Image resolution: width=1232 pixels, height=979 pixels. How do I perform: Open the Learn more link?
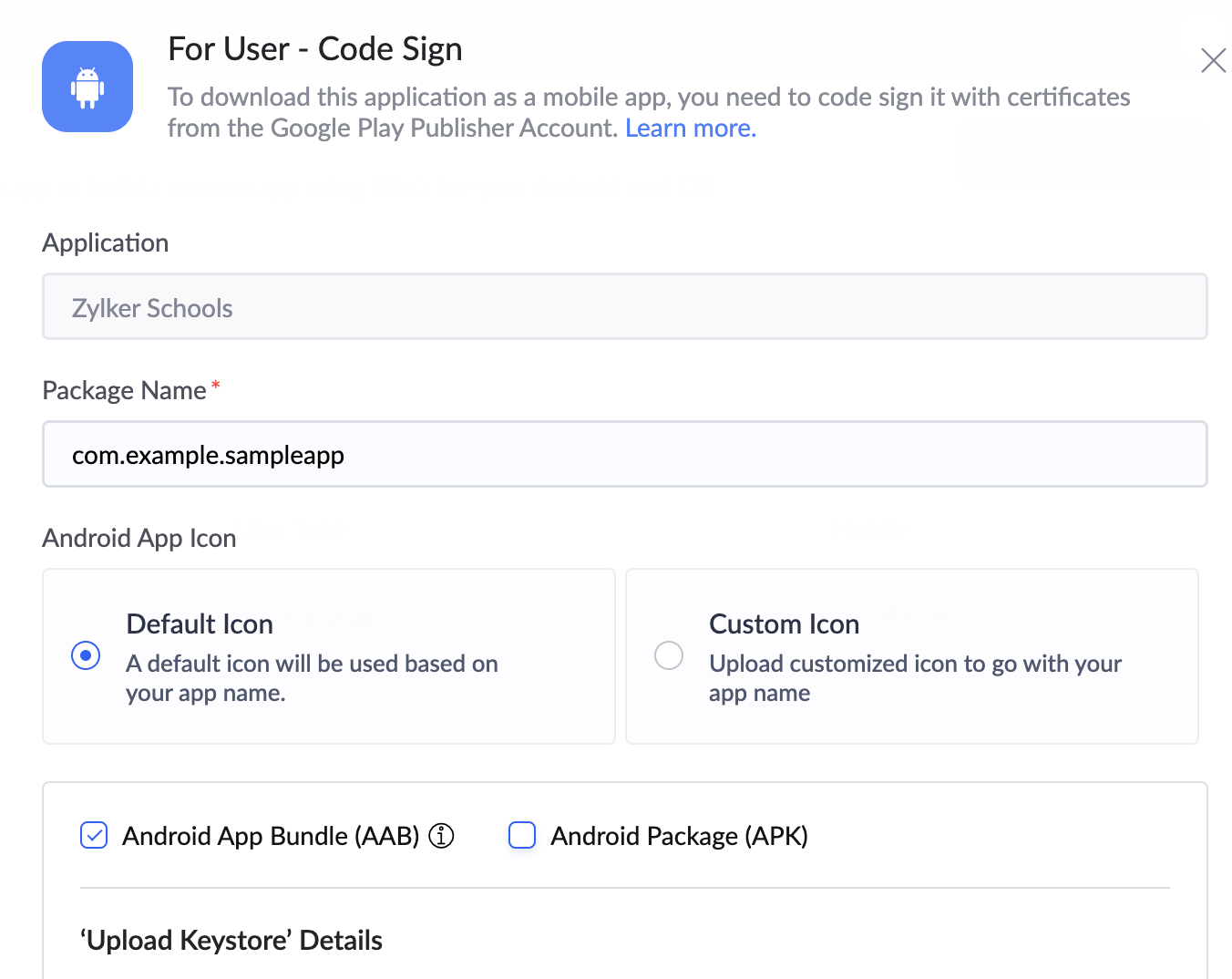pyautogui.click(x=690, y=129)
